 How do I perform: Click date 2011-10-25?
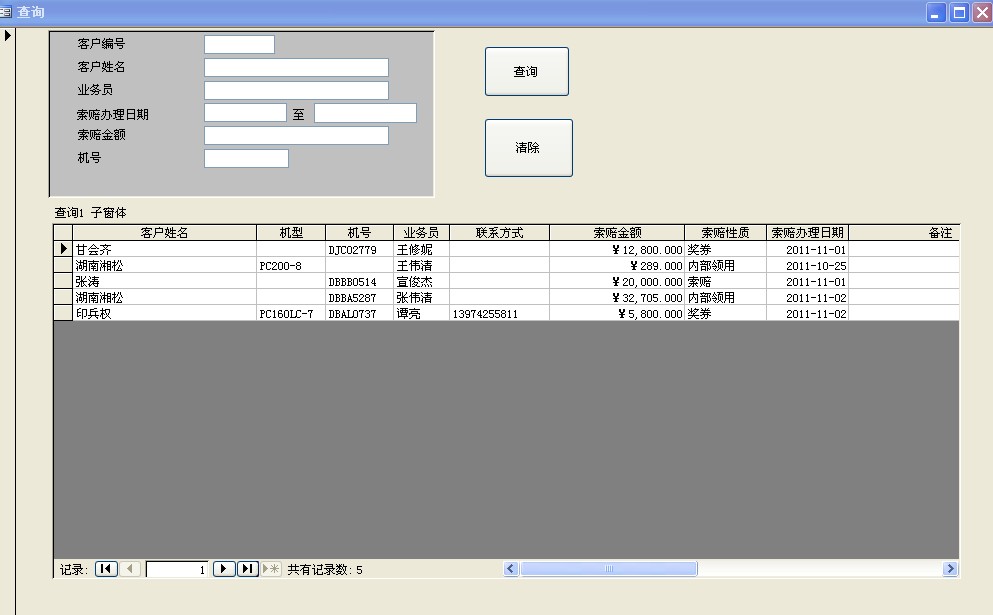pos(807,265)
